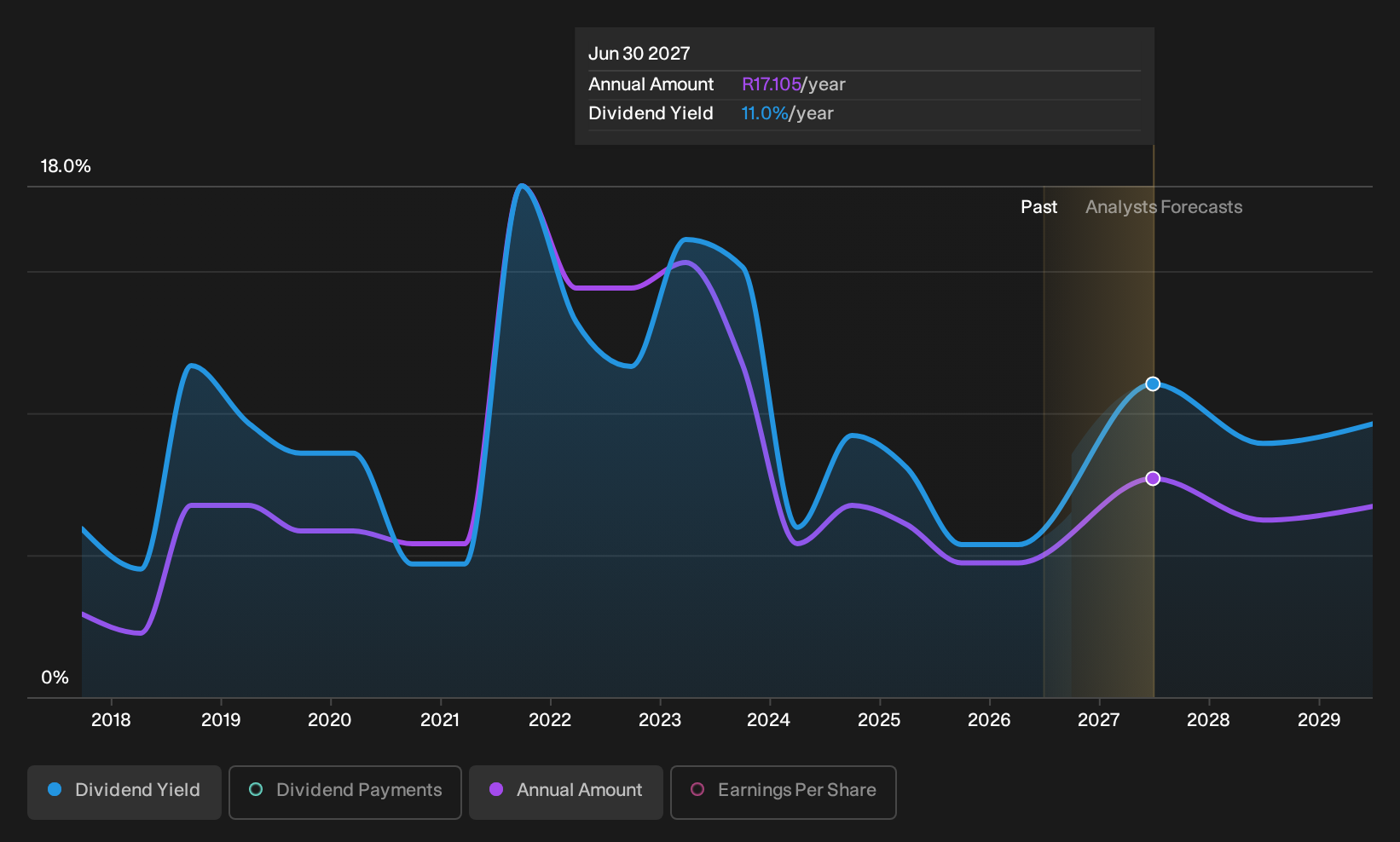1400x842 pixels.
Task: Enable the Dividend Payments series
Action: click(x=345, y=792)
